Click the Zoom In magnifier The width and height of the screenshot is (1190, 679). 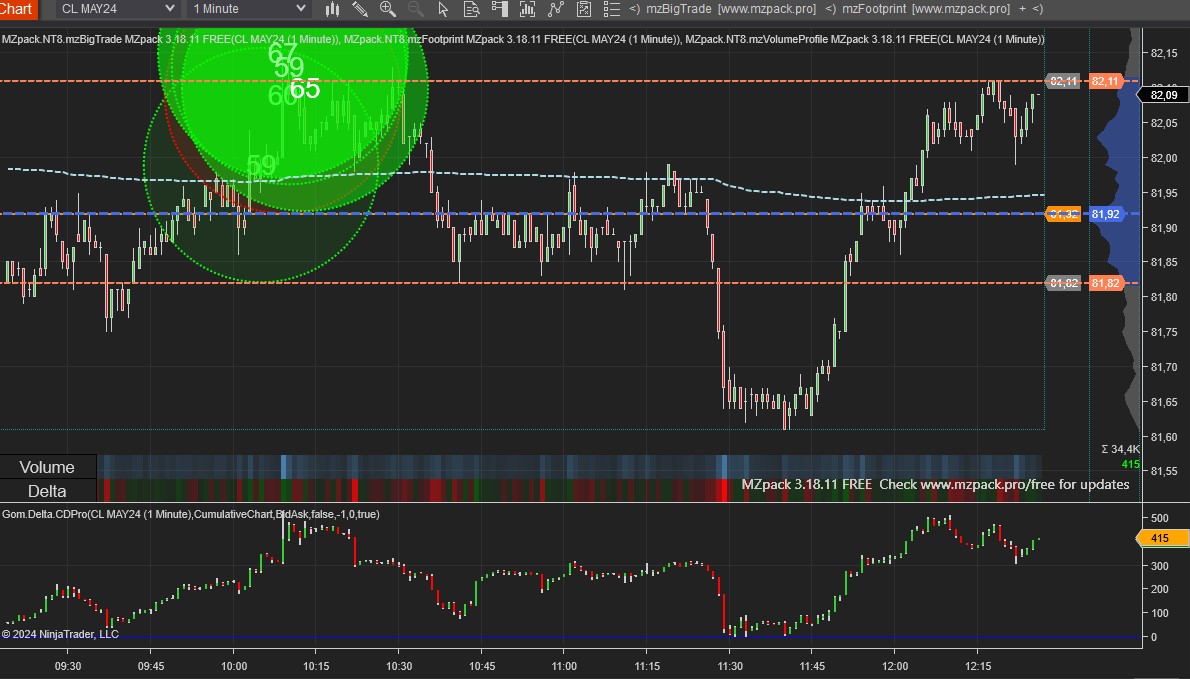click(388, 9)
